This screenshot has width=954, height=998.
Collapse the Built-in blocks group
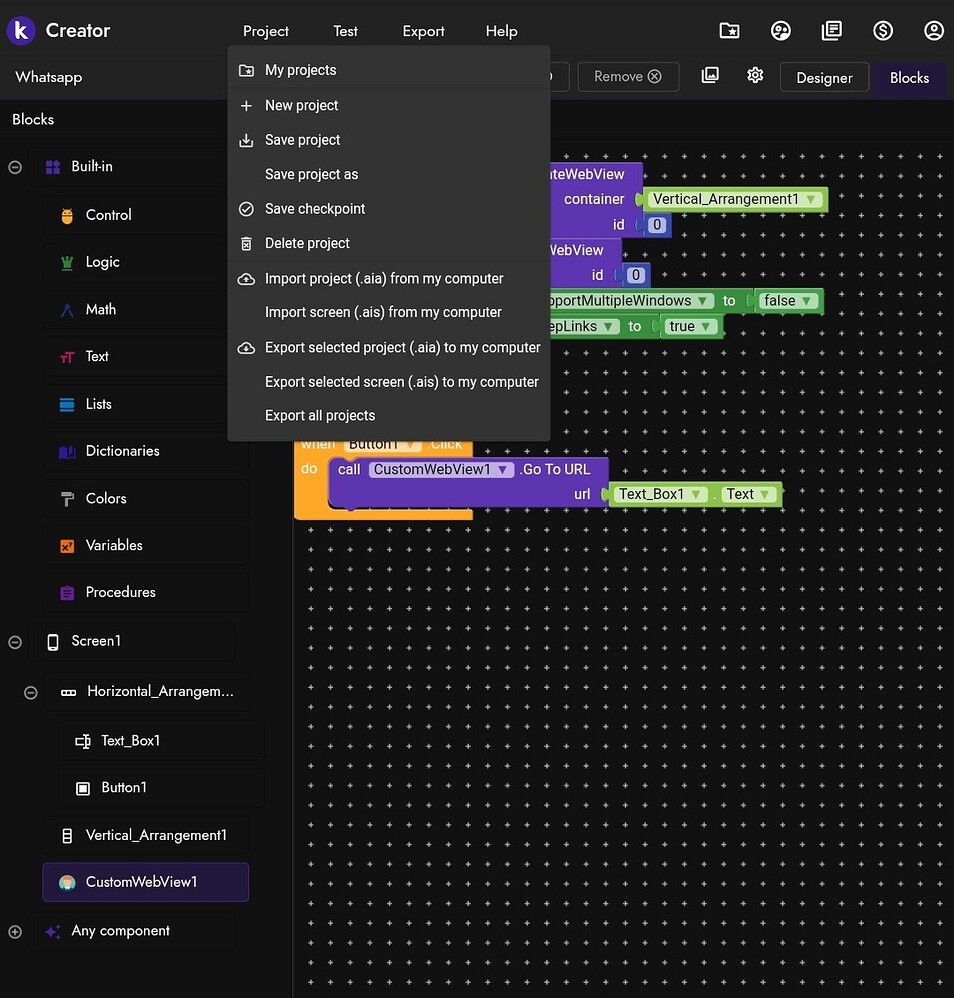[15, 167]
